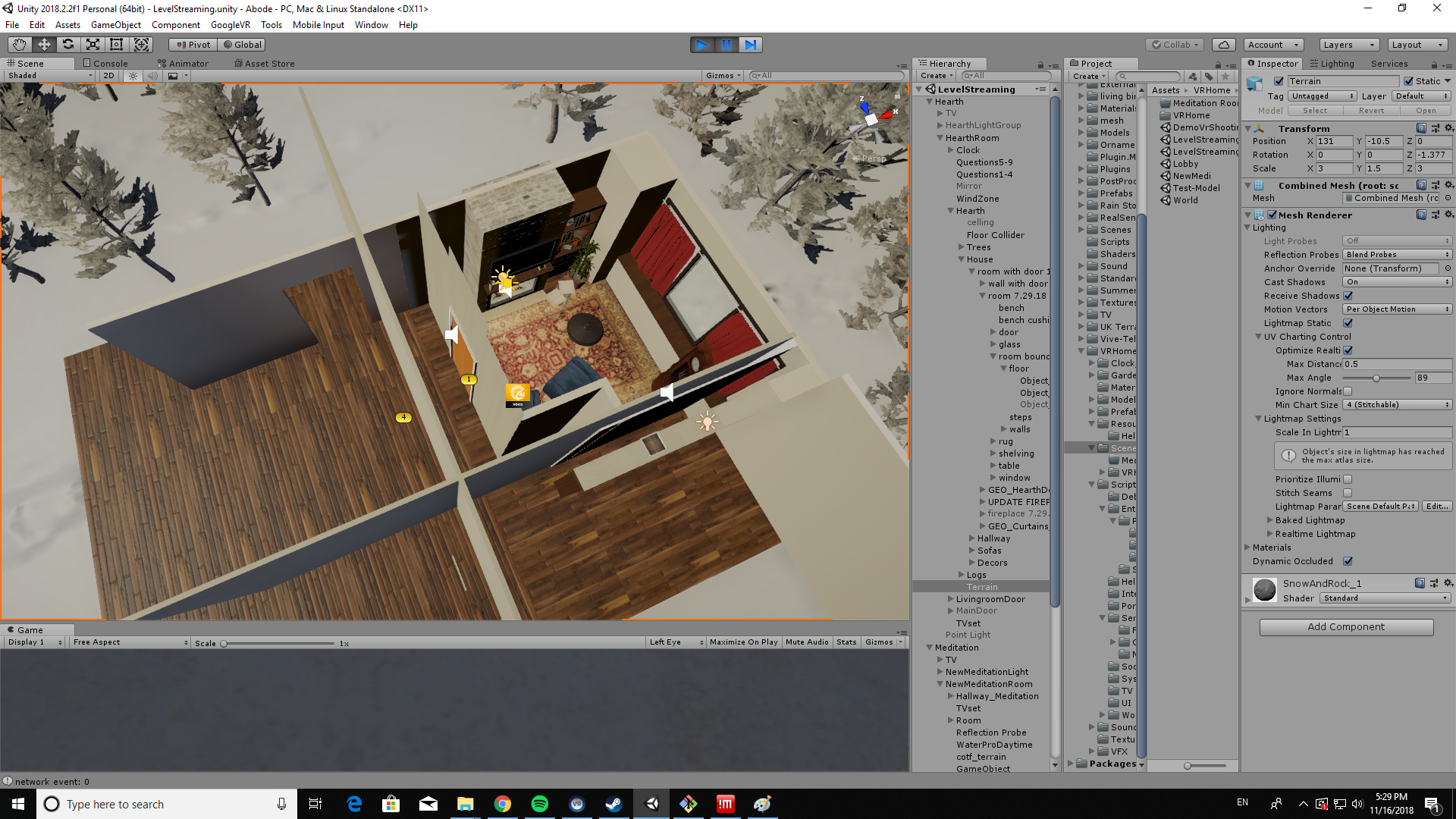
Task: Open Spotify from taskbar
Action: pos(540,804)
